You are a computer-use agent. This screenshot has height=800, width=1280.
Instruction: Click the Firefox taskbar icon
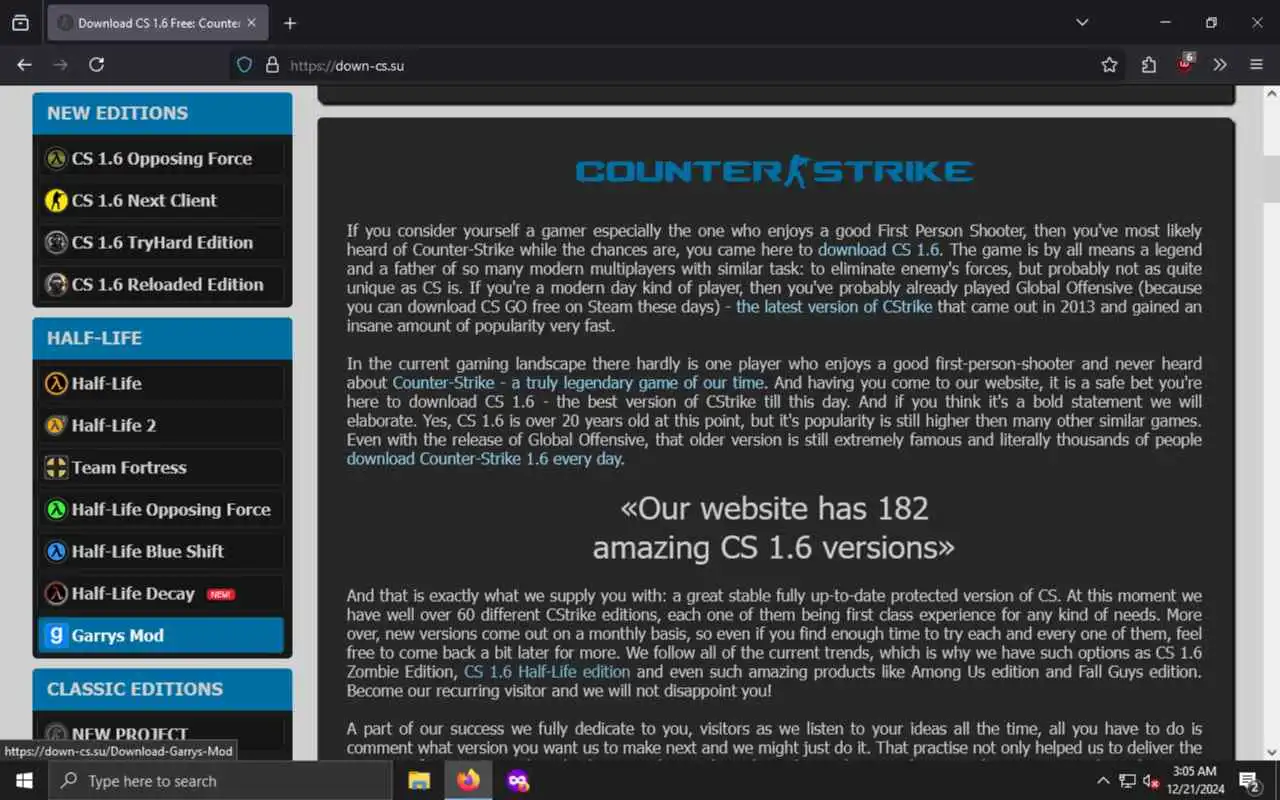pos(468,781)
